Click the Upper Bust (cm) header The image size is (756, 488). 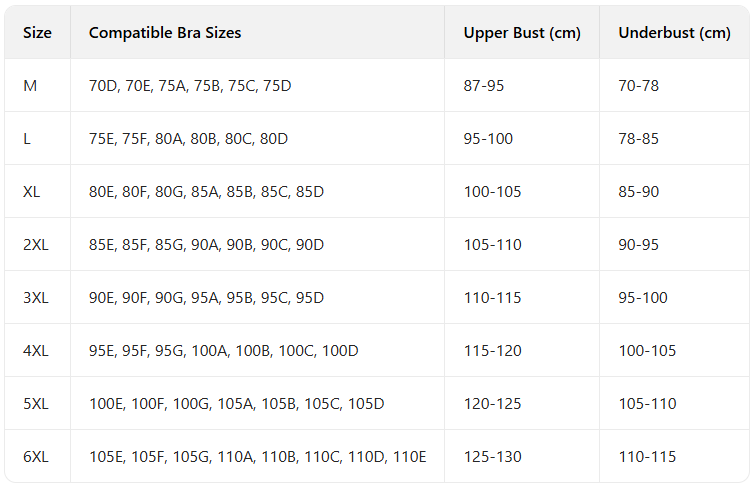[x=522, y=33]
